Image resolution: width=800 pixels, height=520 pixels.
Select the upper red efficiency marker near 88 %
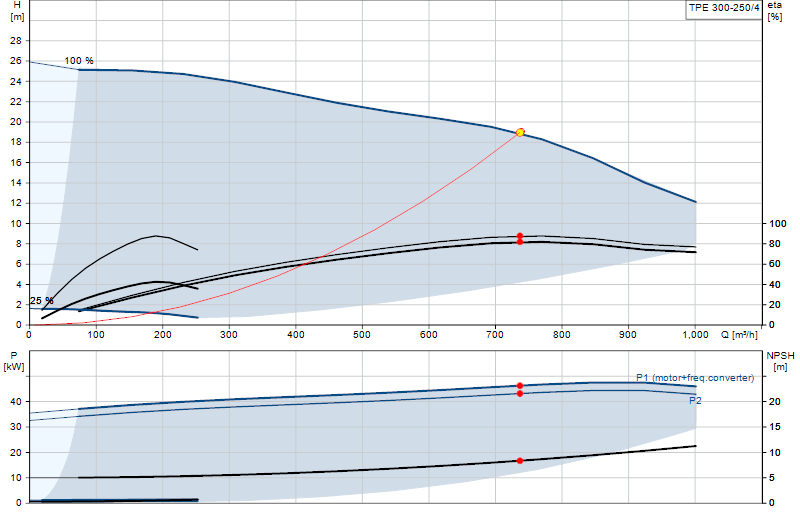tap(520, 236)
